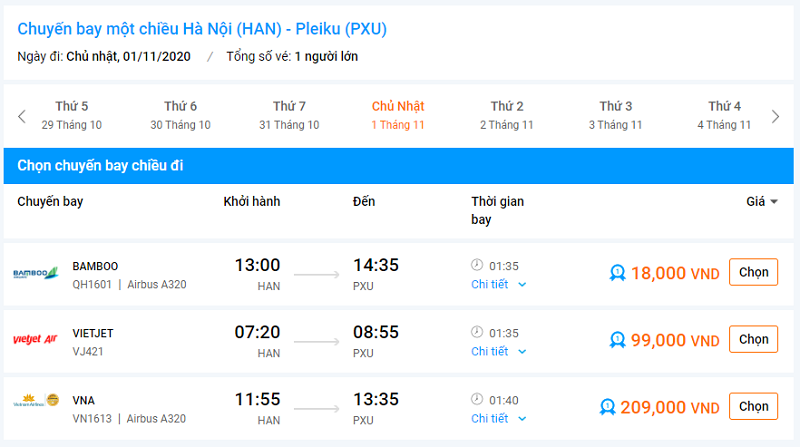Expand Chi tiết for the VNA flight
This screenshot has width=800, height=447.
(x=498, y=418)
